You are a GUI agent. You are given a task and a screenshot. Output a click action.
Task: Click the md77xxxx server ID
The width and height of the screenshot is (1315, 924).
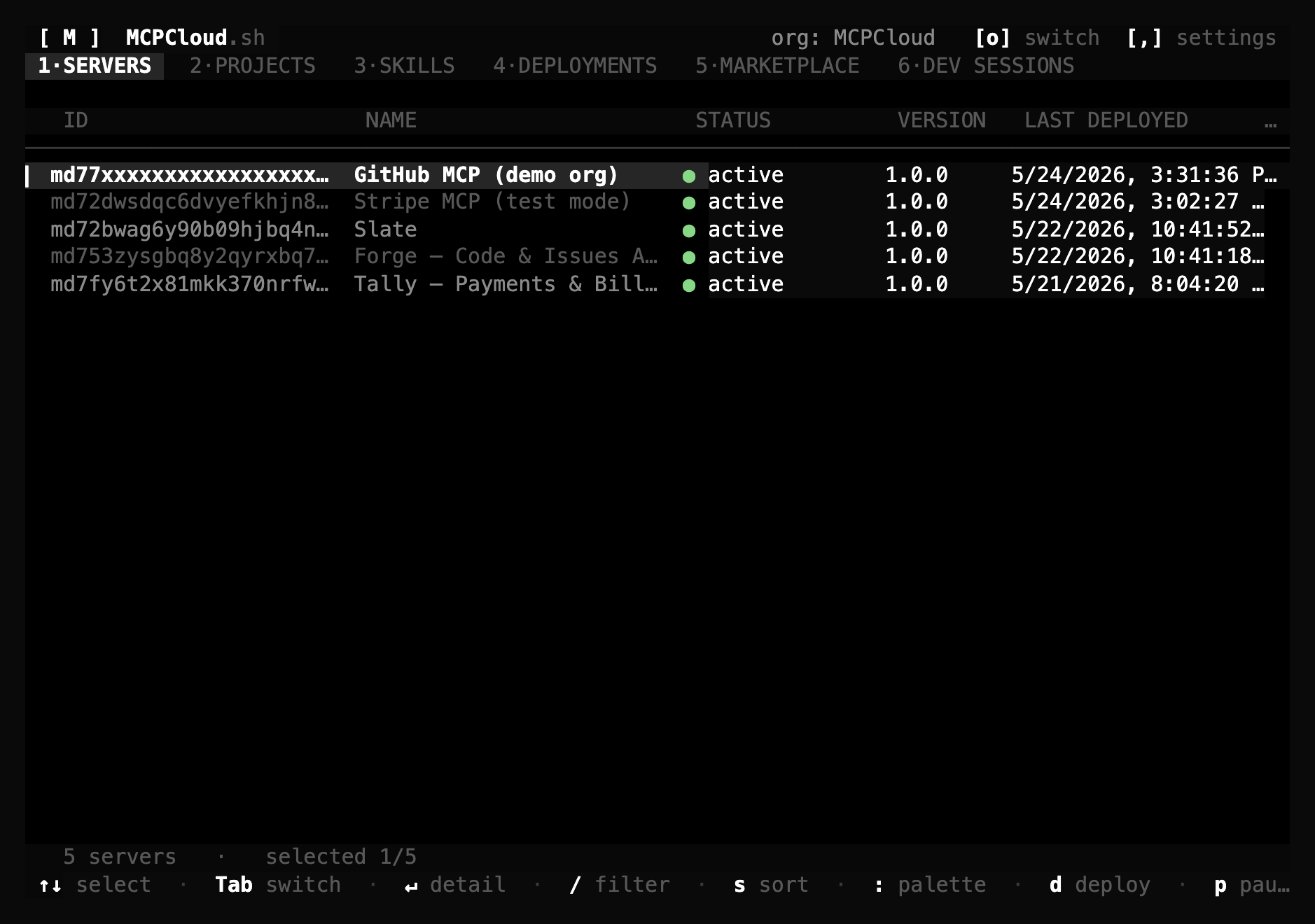189,175
